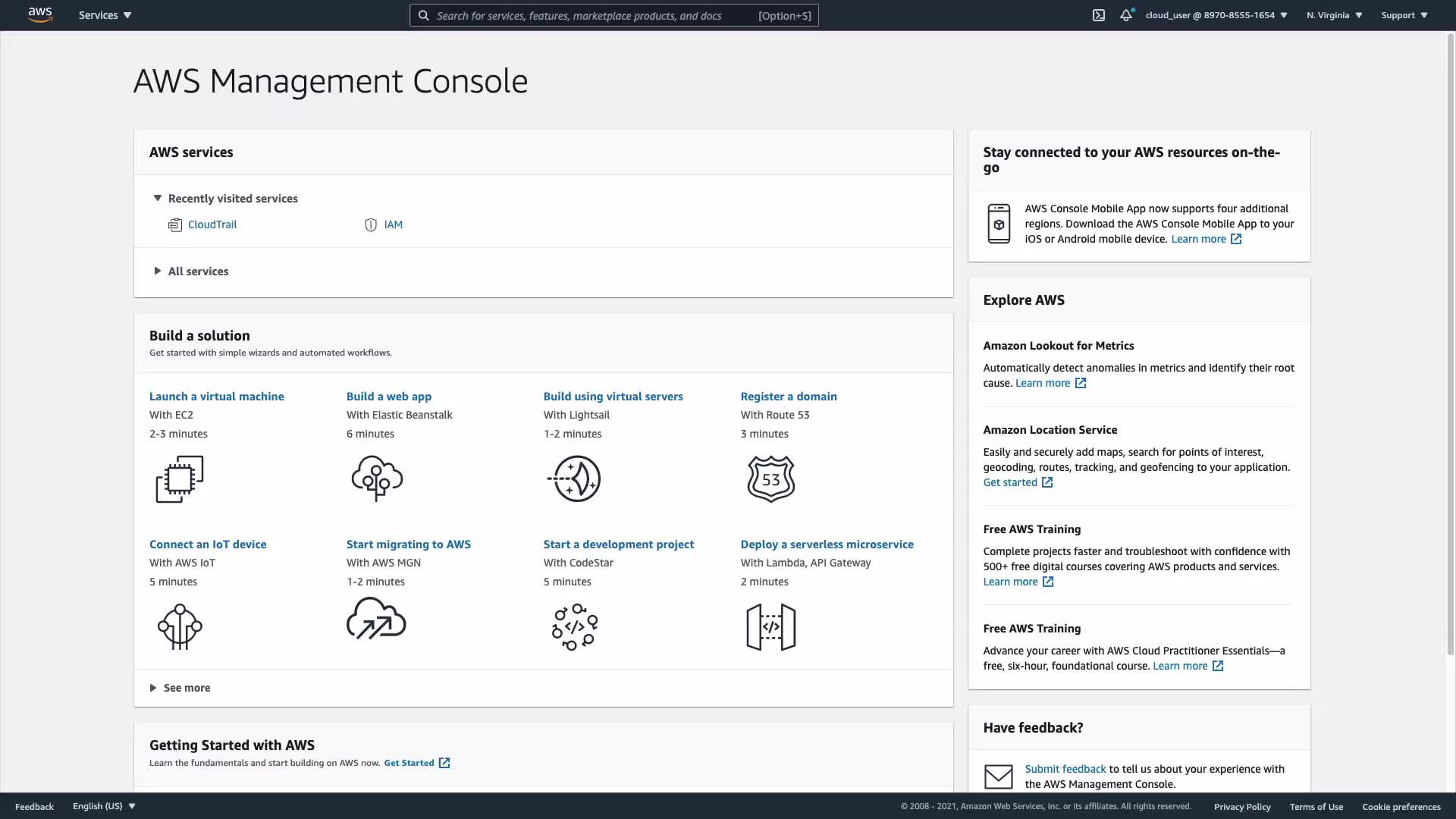The height and width of the screenshot is (819, 1456).
Task: Click the Lightsail compass icon
Action: [x=574, y=479]
